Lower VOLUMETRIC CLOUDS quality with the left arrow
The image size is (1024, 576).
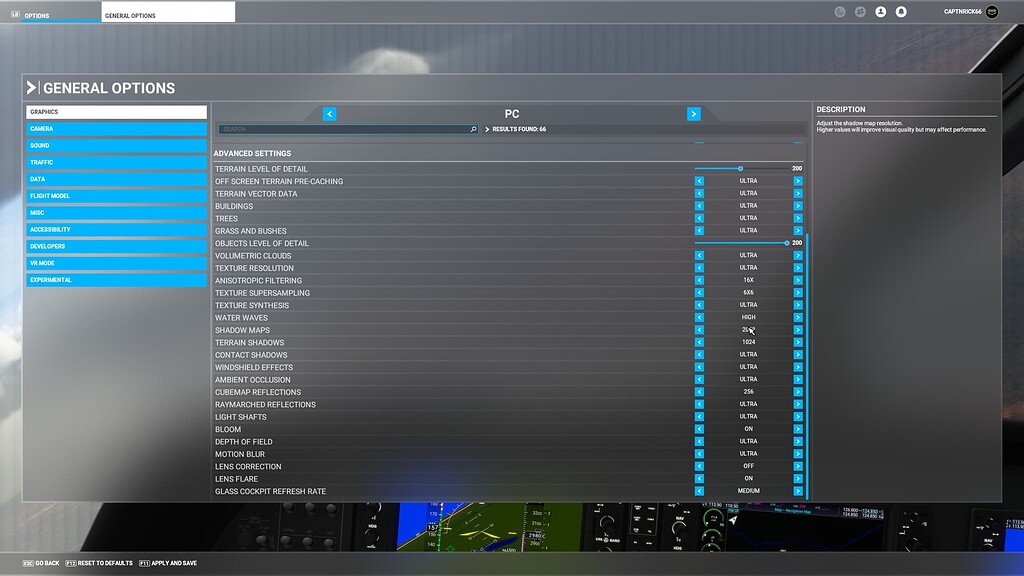point(698,255)
